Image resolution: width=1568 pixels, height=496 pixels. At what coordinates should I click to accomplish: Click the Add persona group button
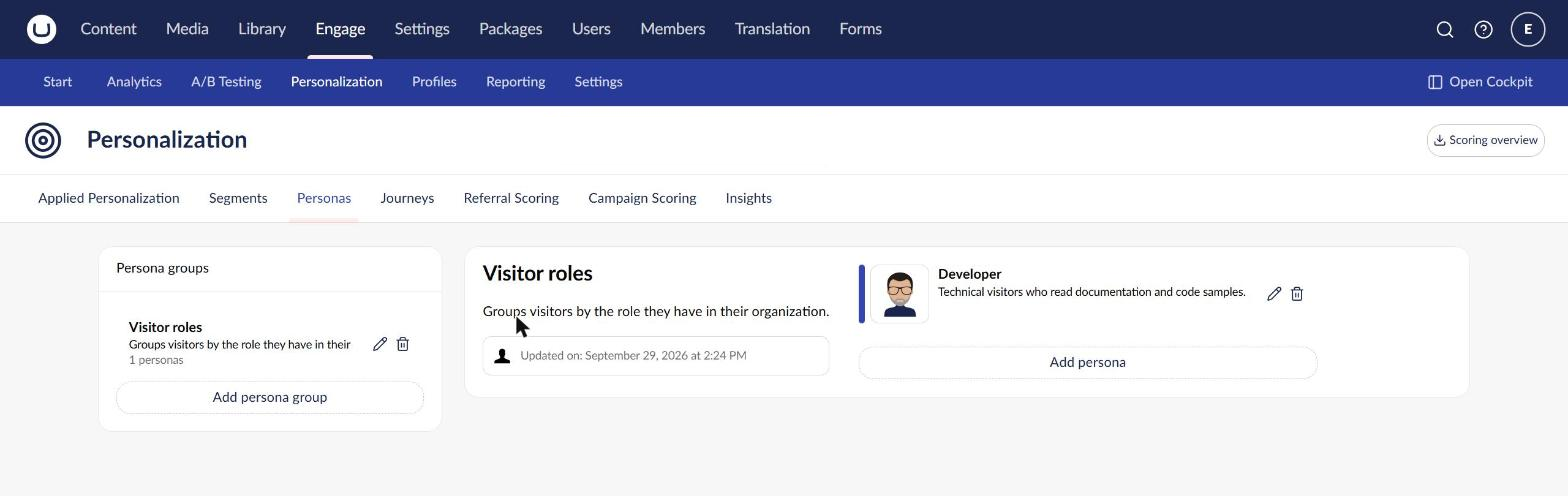coord(270,398)
